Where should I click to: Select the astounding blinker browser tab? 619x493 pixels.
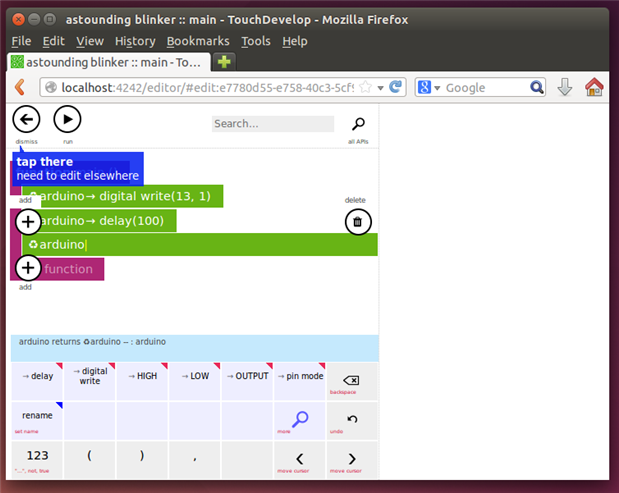click(x=109, y=62)
